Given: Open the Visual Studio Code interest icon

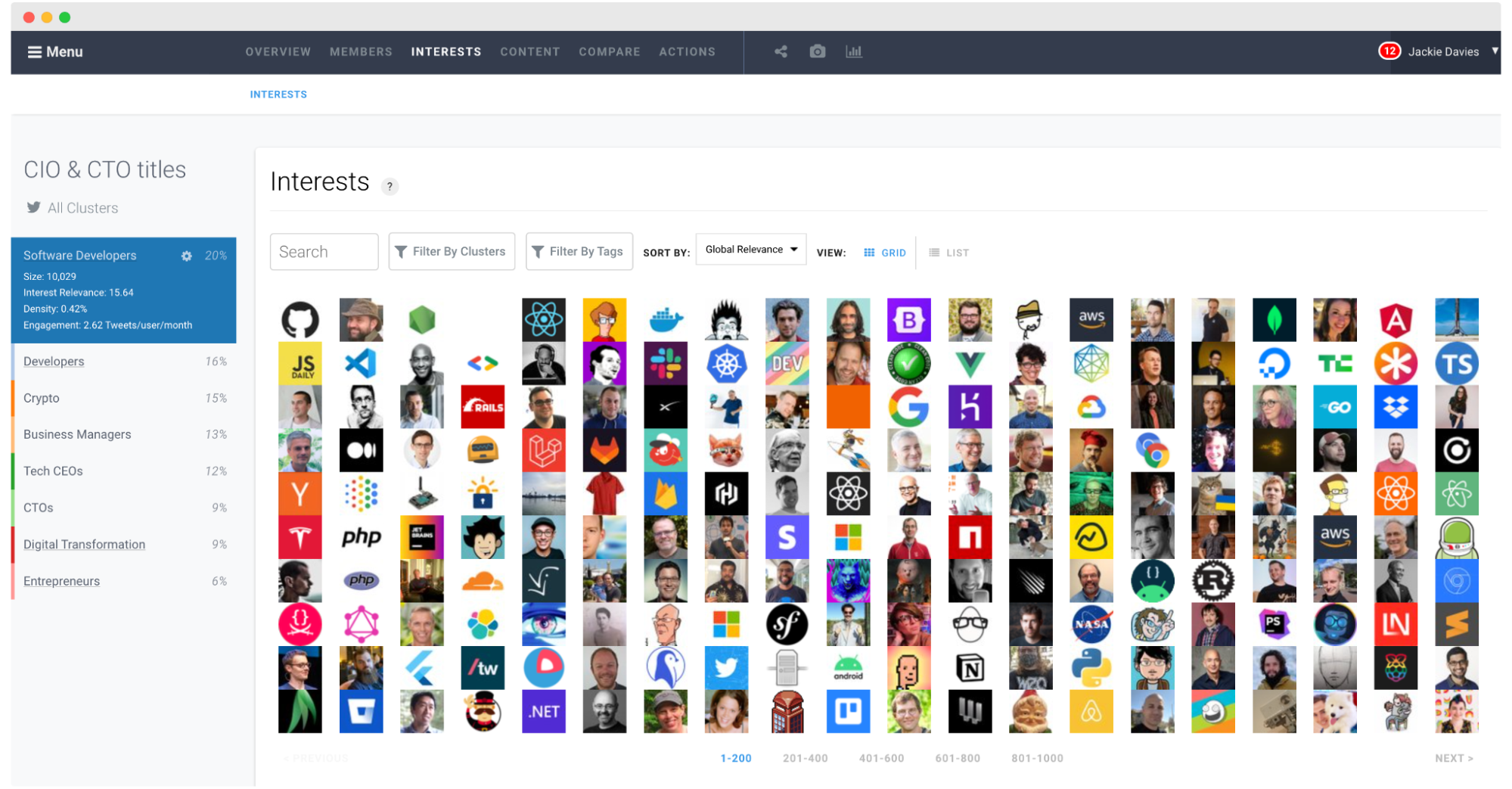Looking at the screenshot, I should 361,364.
